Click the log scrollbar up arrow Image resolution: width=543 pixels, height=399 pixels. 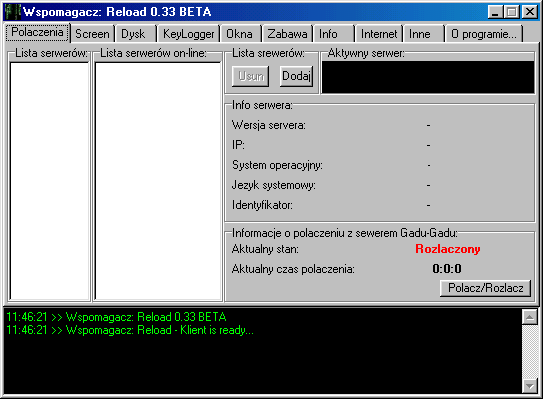click(529, 317)
